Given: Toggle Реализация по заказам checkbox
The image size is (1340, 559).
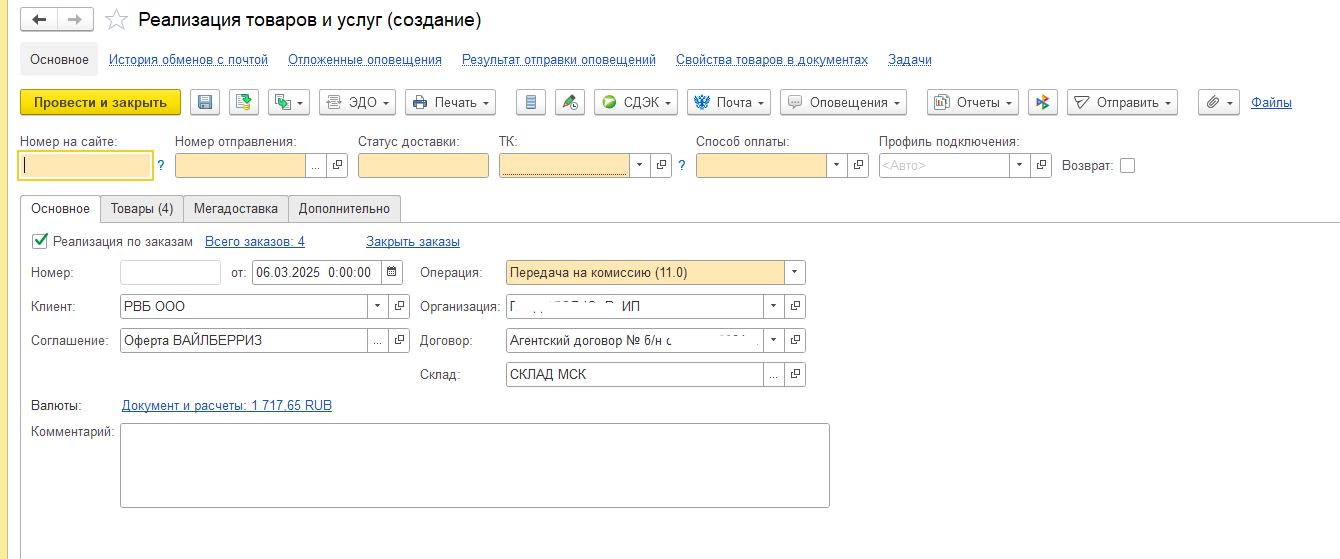Looking at the screenshot, I should pos(40,241).
